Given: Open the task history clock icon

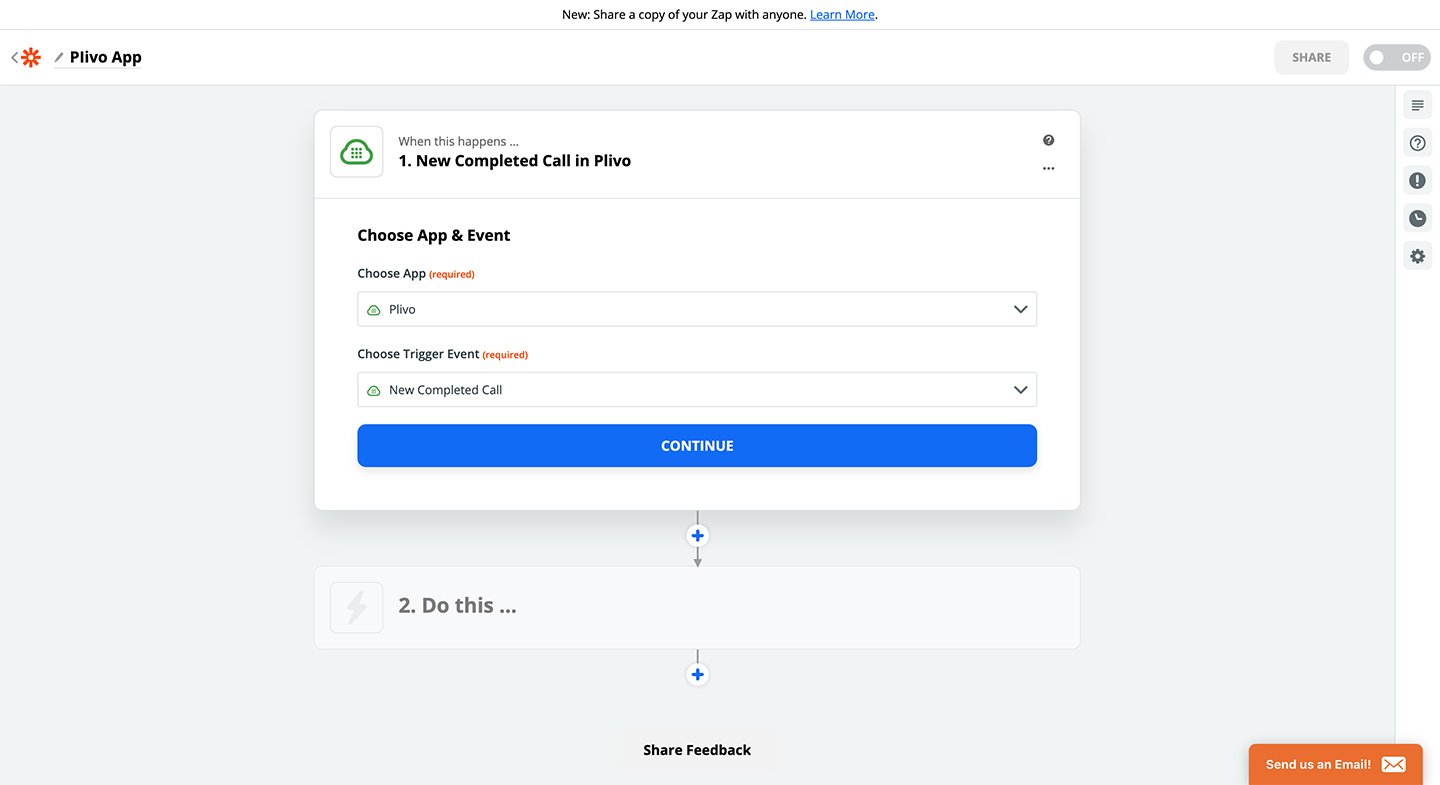Looking at the screenshot, I should (x=1417, y=218).
